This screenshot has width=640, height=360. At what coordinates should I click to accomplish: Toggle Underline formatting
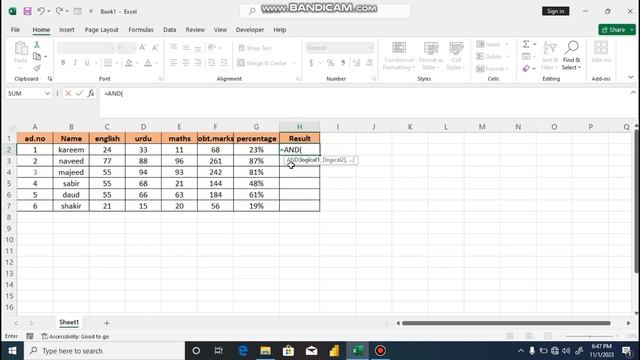[87, 63]
